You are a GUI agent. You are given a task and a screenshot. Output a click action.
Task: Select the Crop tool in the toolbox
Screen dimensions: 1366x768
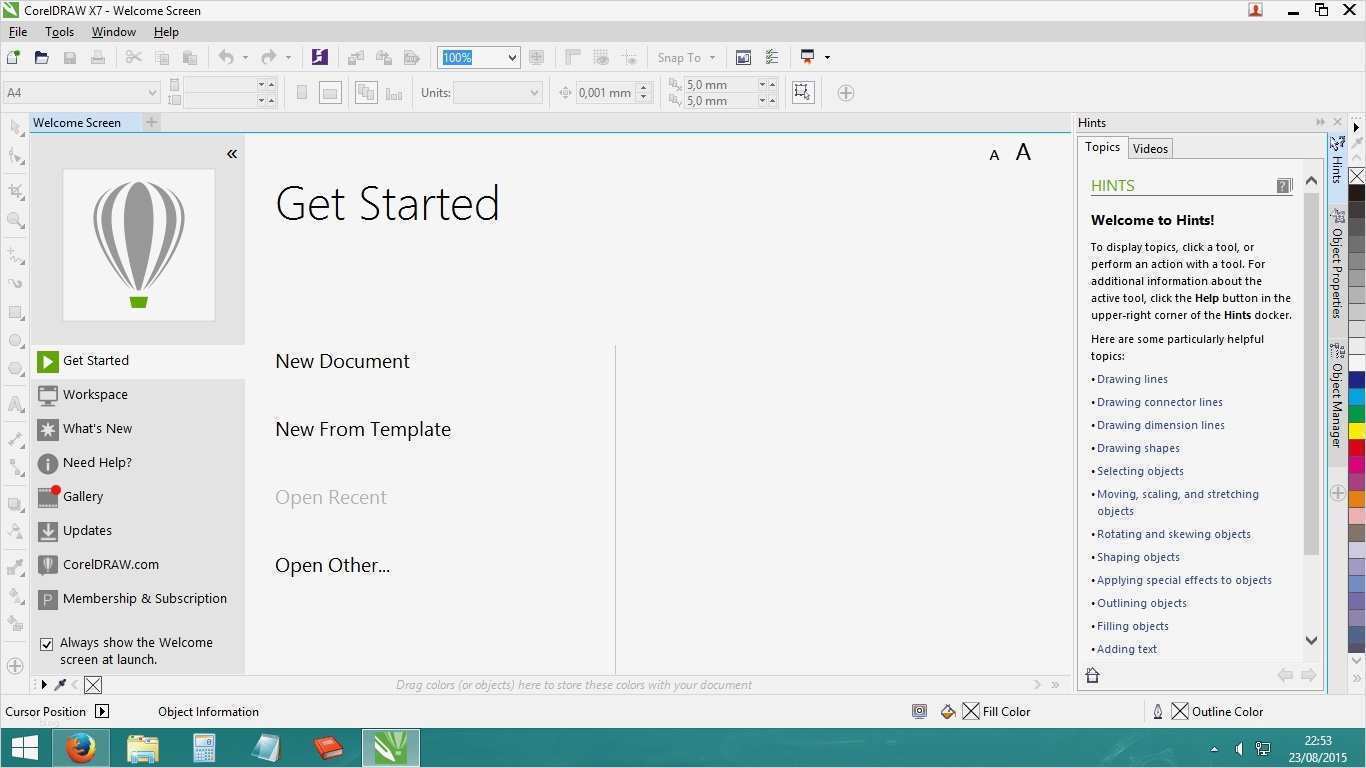click(x=16, y=191)
